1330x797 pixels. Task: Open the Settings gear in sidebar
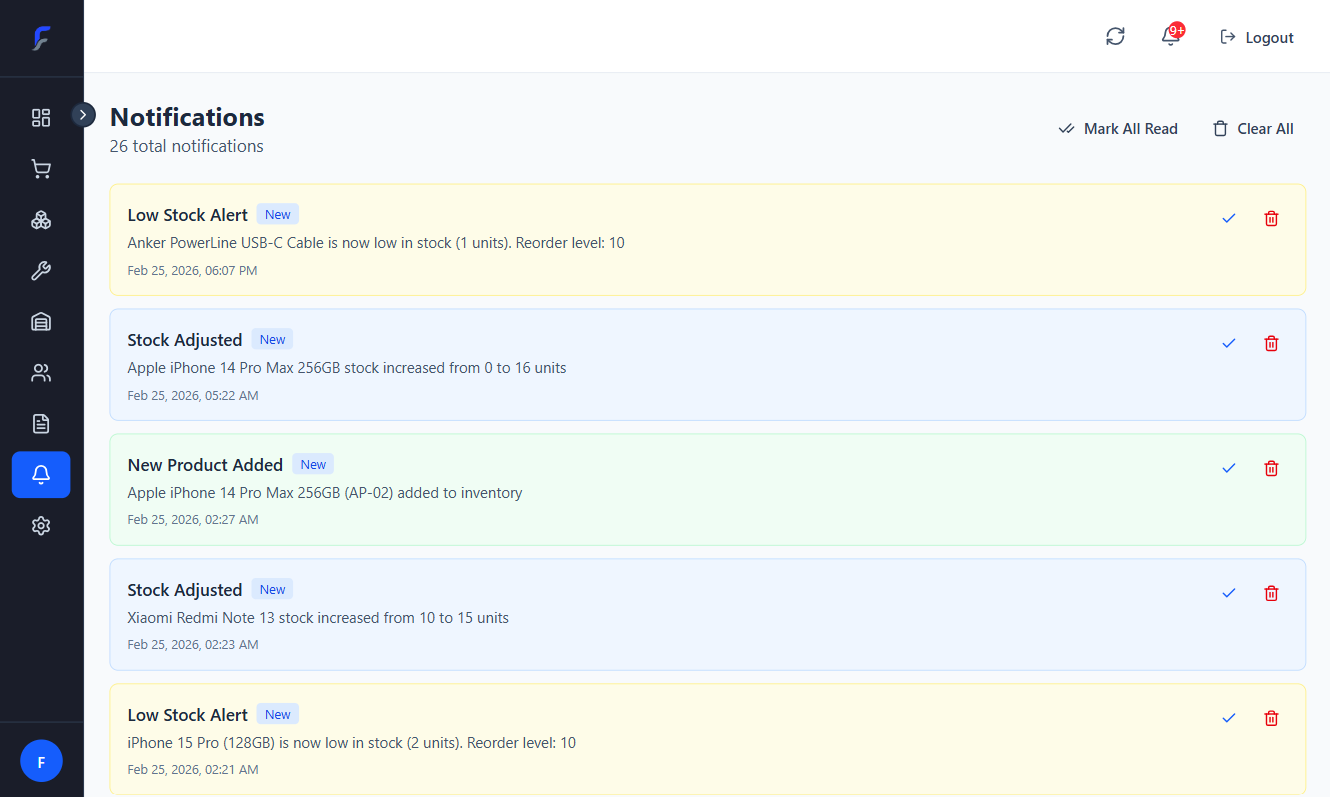[x=41, y=525]
